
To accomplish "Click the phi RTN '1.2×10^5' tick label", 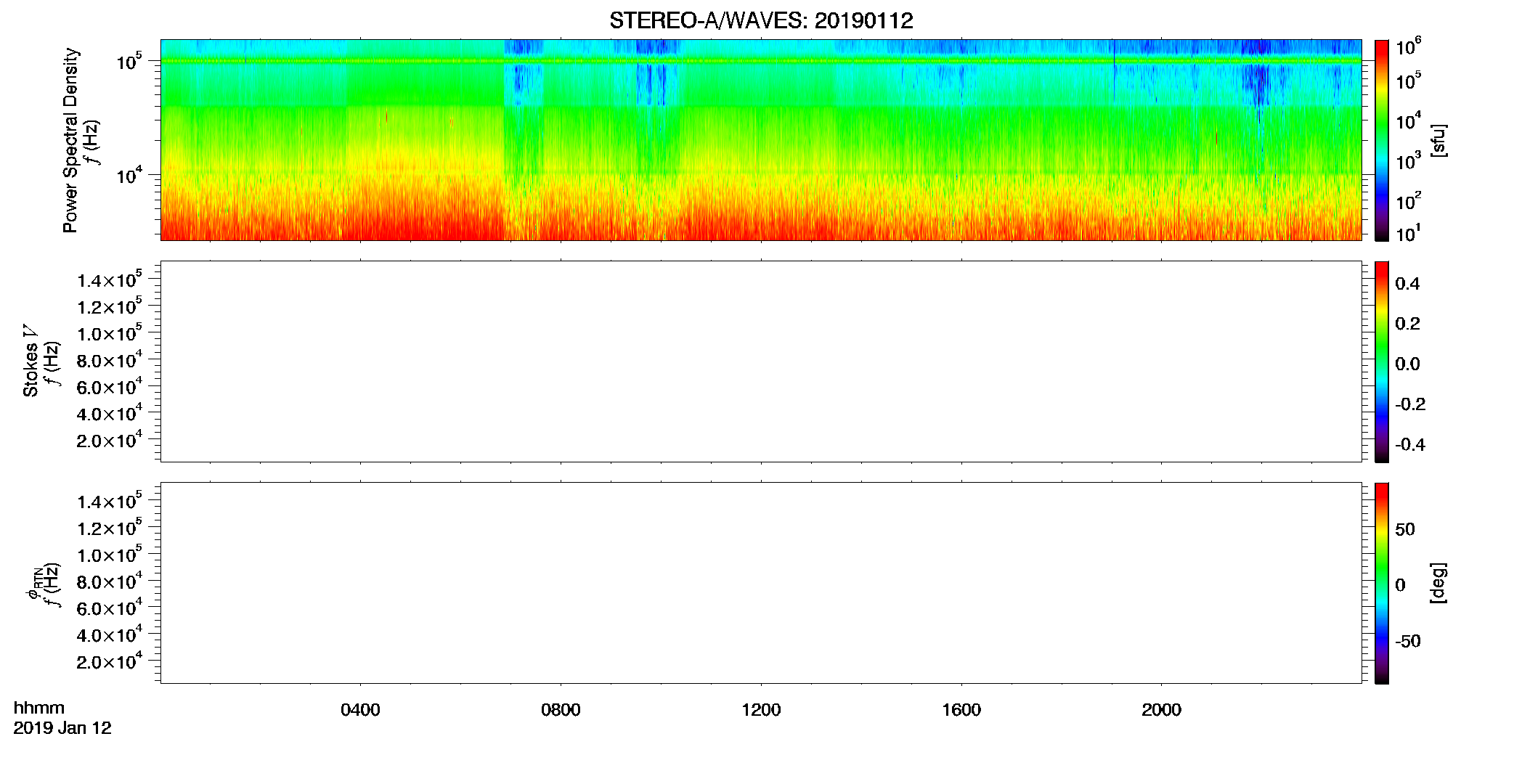I will 110,528.
